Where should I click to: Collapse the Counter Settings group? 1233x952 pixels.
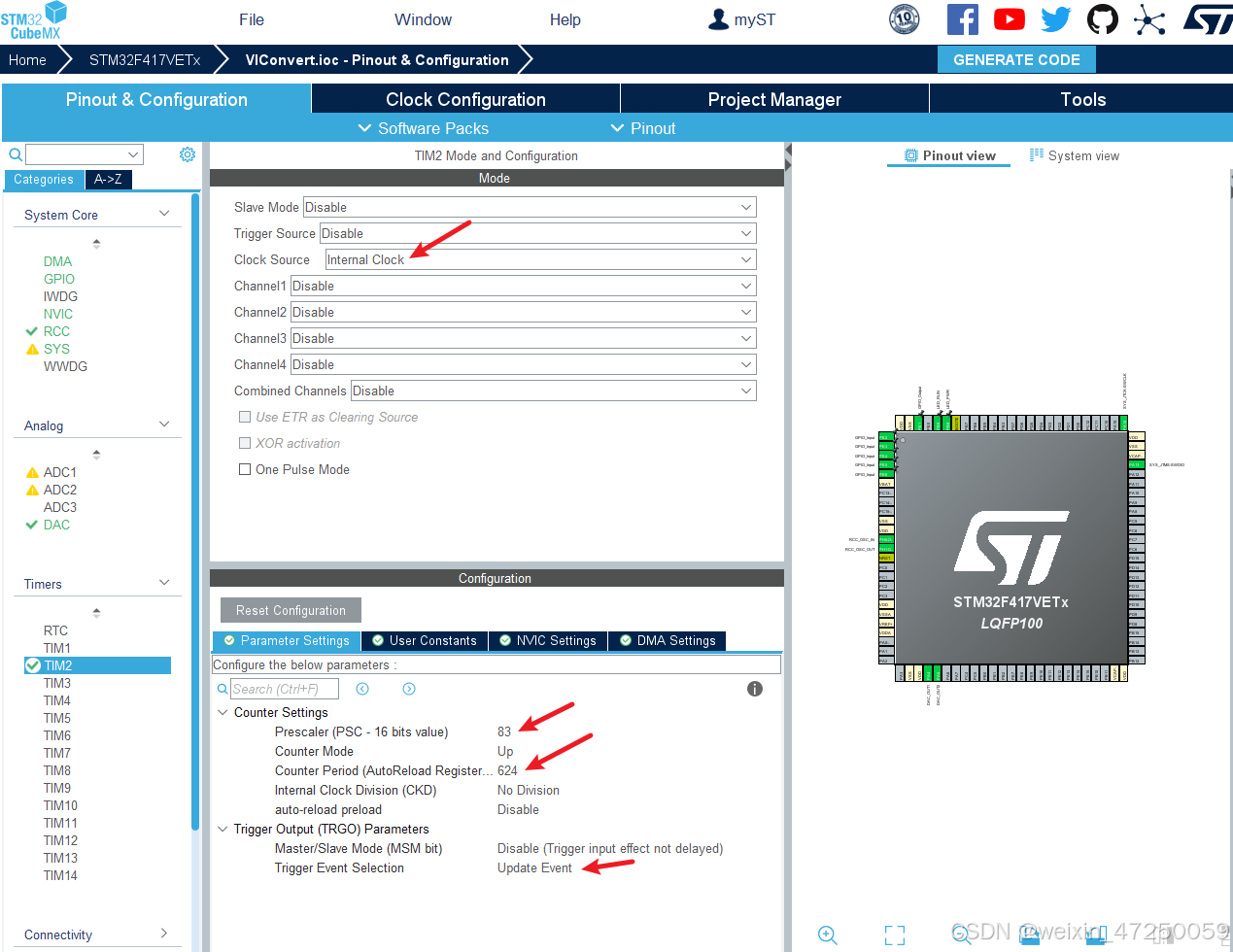click(223, 712)
